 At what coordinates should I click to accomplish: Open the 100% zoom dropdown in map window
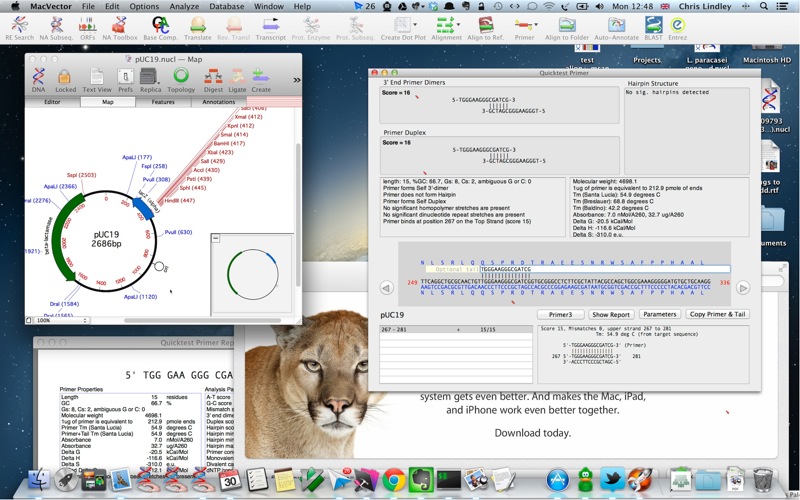[x=61, y=320]
